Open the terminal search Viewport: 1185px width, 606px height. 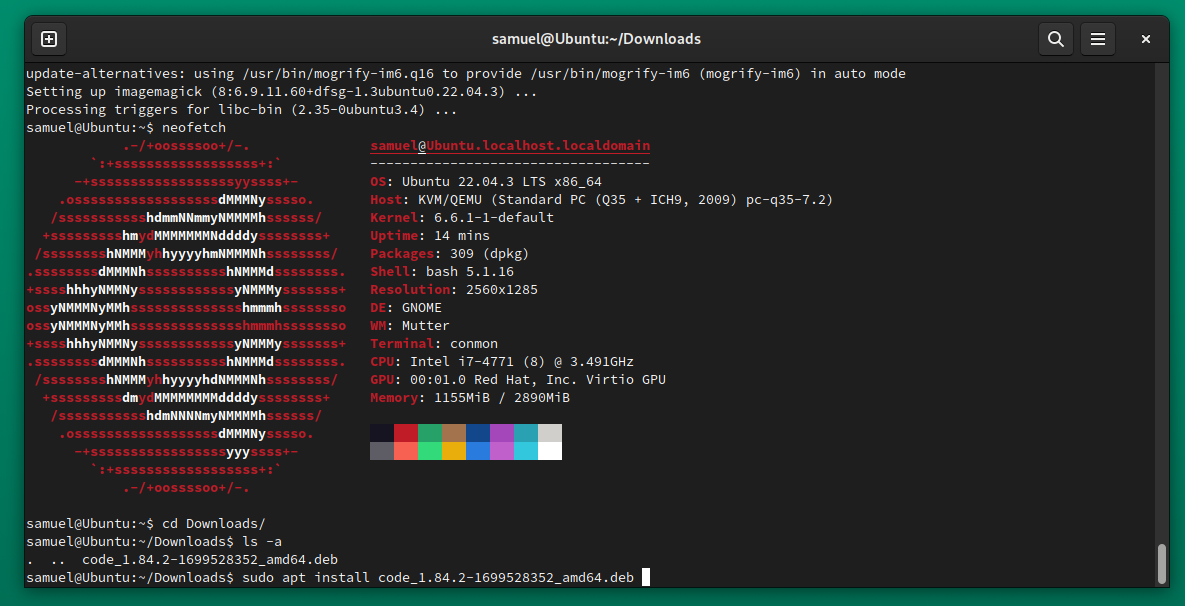pyautogui.click(x=1056, y=39)
